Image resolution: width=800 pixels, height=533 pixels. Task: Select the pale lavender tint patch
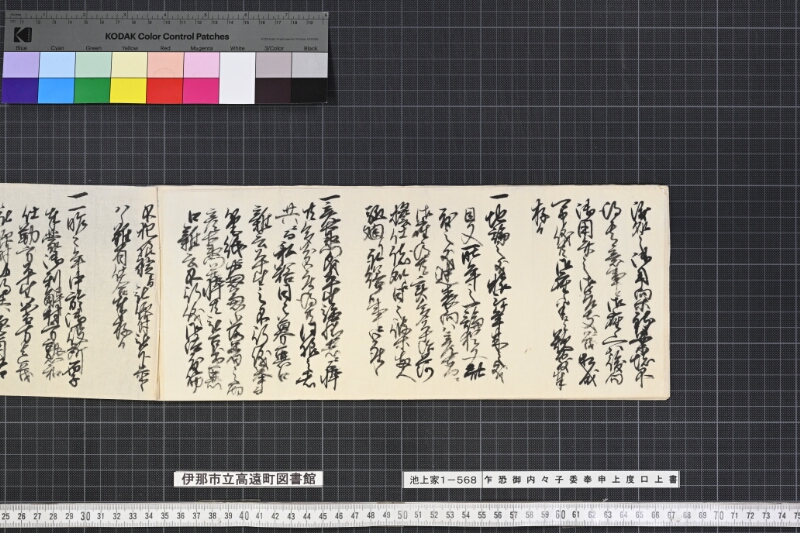[21, 65]
